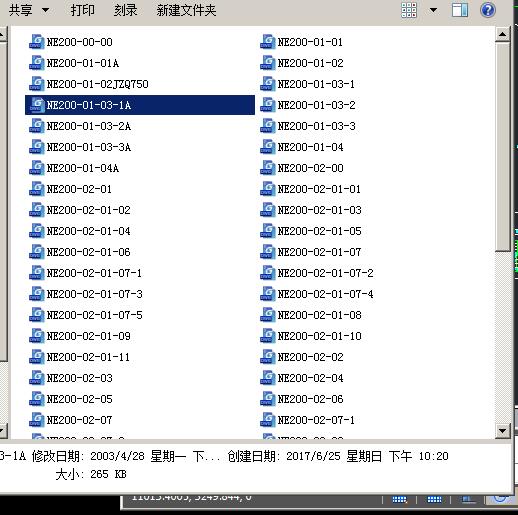518x515 pixels.
Task: Select file icon for NE200-01-03-2
Action: point(268,105)
